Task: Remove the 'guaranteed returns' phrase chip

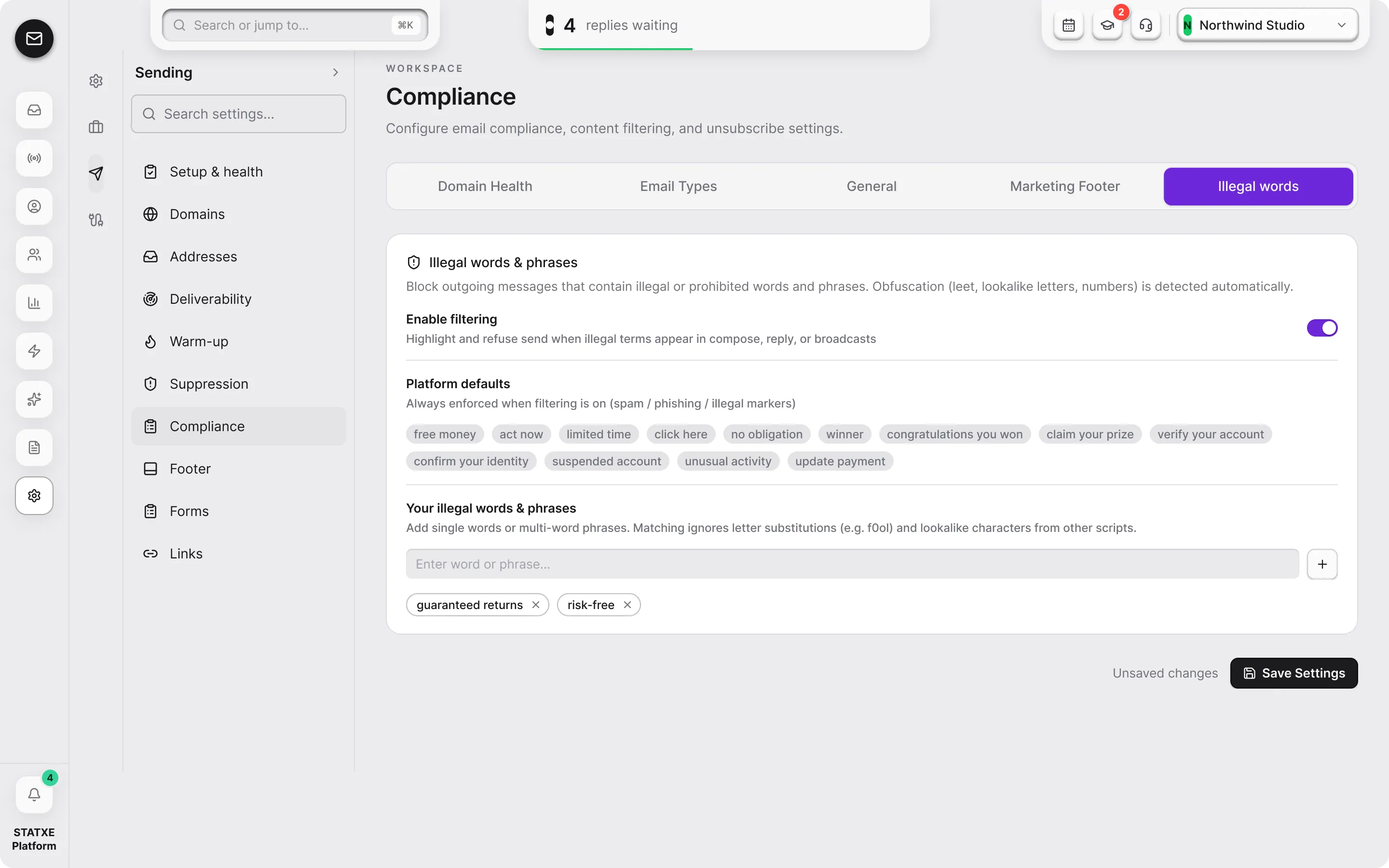Action: pyautogui.click(x=535, y=605)
